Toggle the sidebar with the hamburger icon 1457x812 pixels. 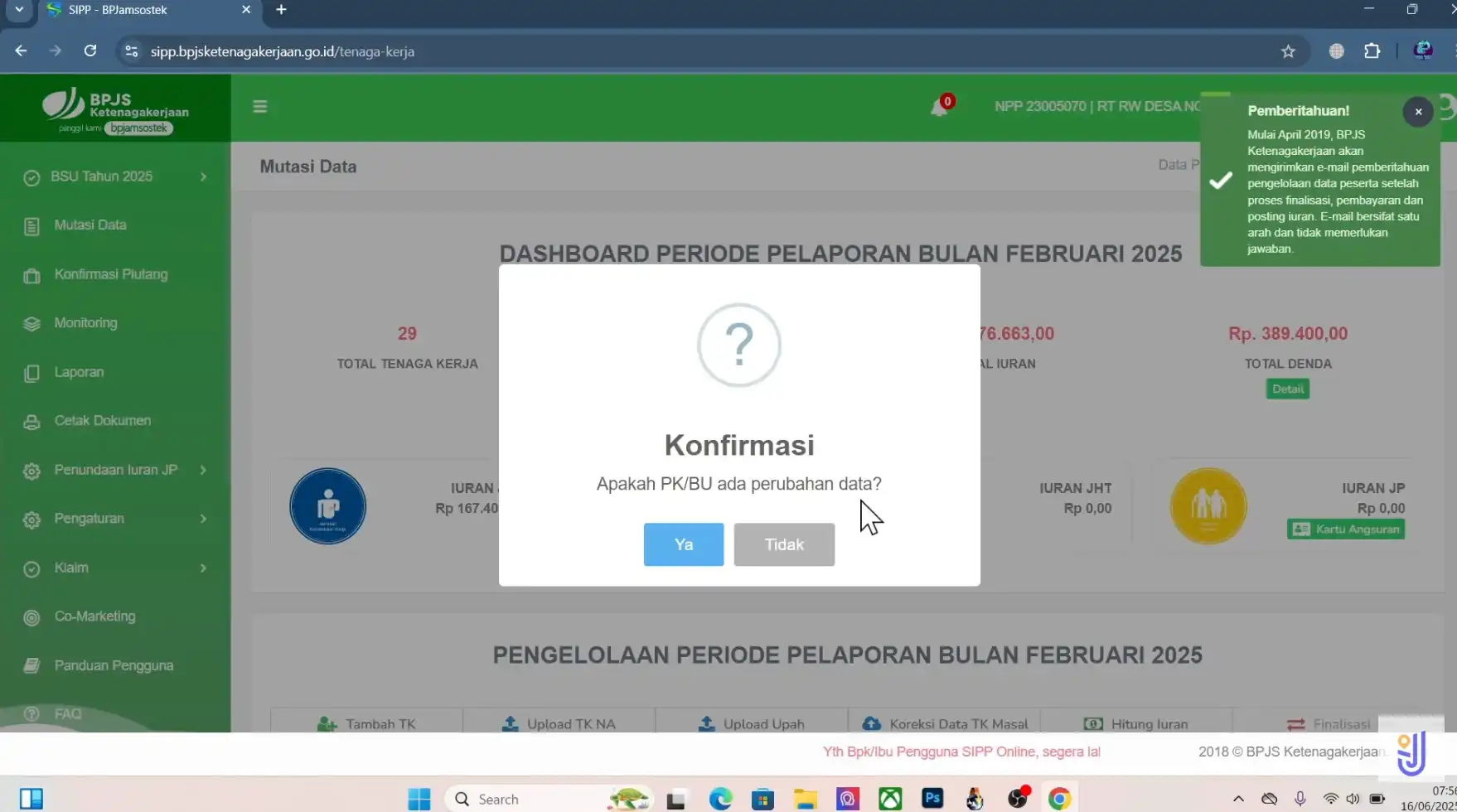[x=259, y=106]
